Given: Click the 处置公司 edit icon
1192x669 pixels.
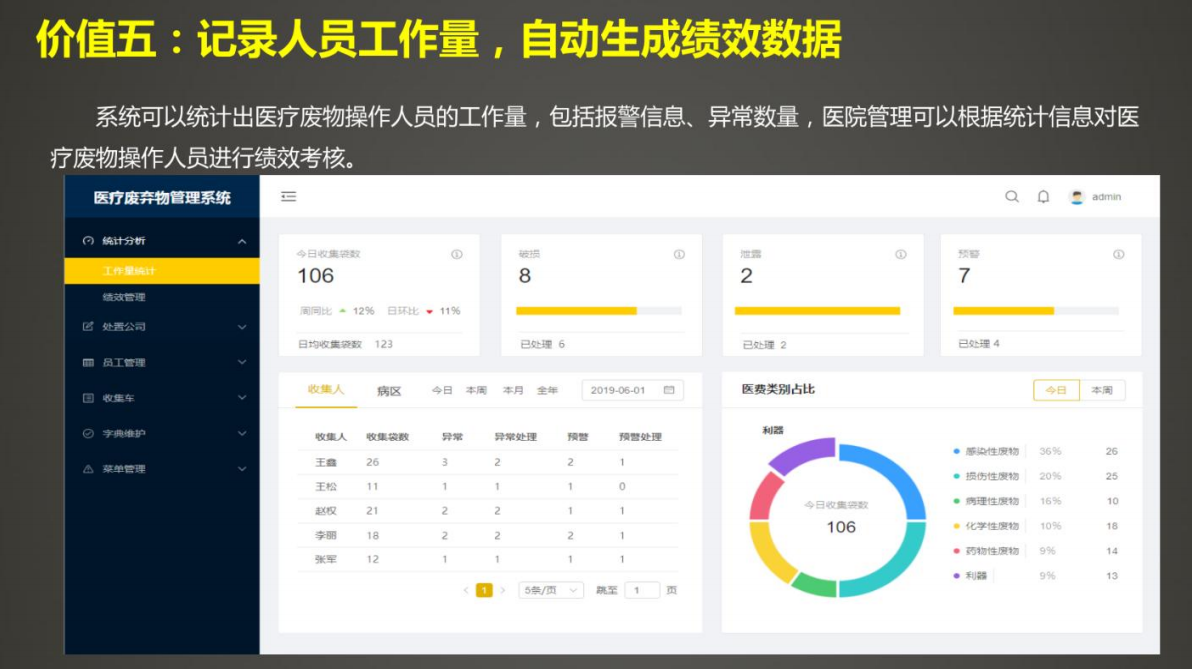Looking at the screenshot, I should (x=88, y=326).
